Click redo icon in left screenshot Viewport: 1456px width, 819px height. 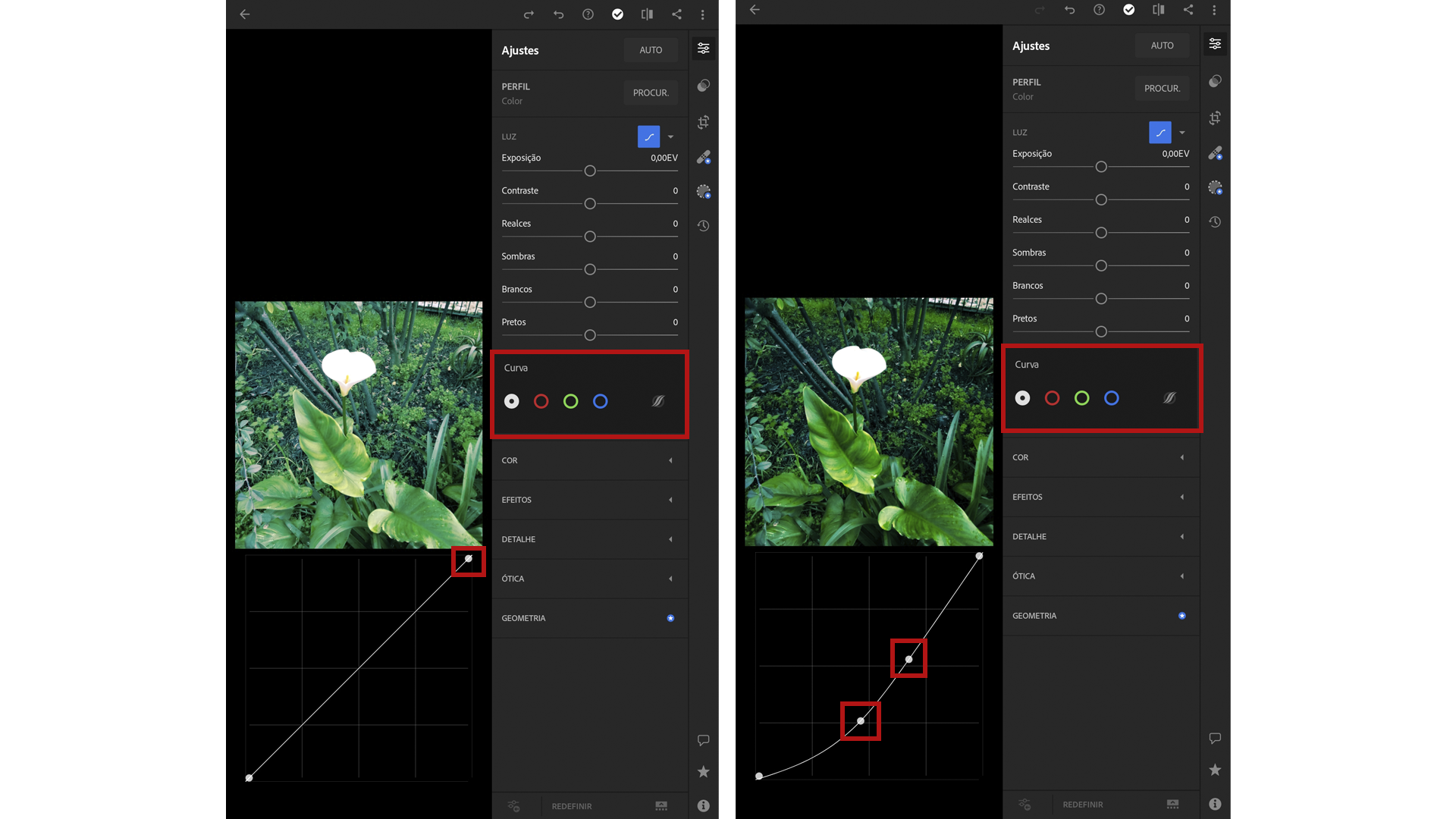529,14
